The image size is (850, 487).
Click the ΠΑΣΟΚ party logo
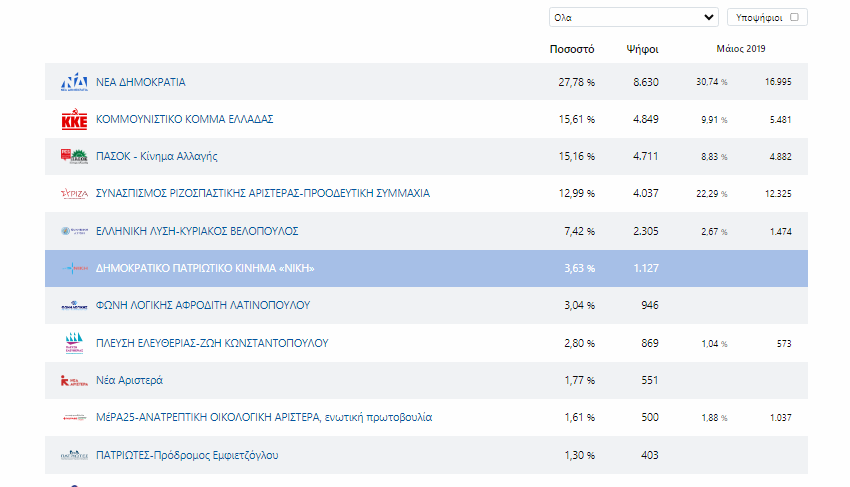coord(74,156)
